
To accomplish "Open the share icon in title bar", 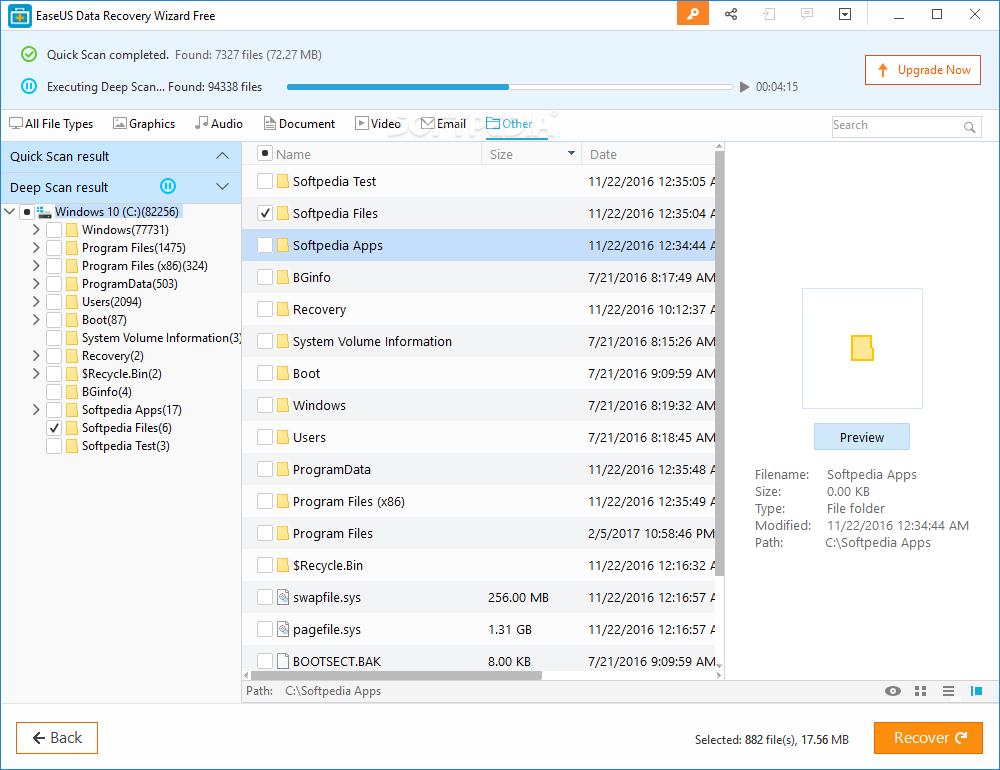I will pos(731,14).
